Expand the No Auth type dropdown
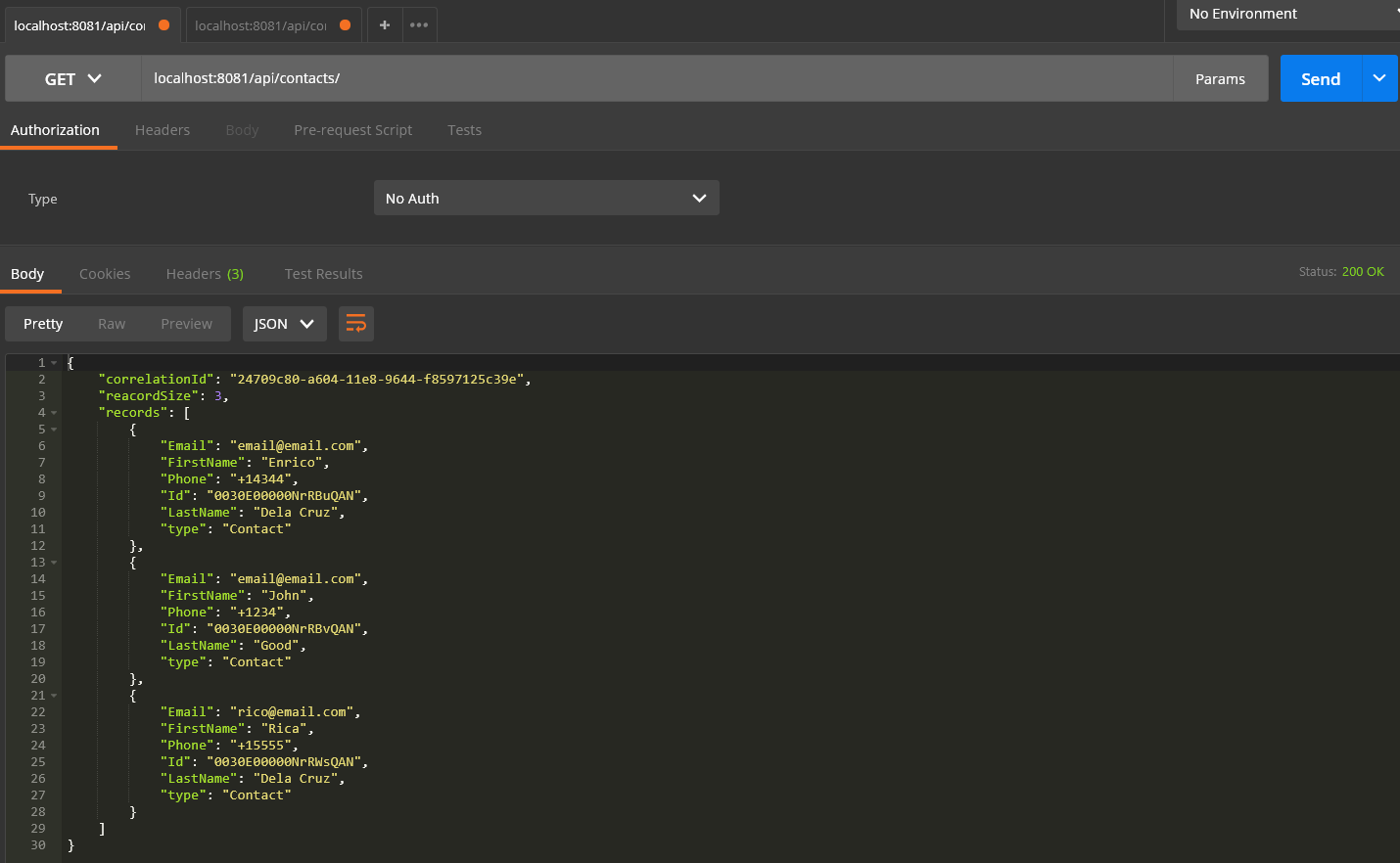The height and width of the screenshot is (863, 1400). click(x=546, y=199)
